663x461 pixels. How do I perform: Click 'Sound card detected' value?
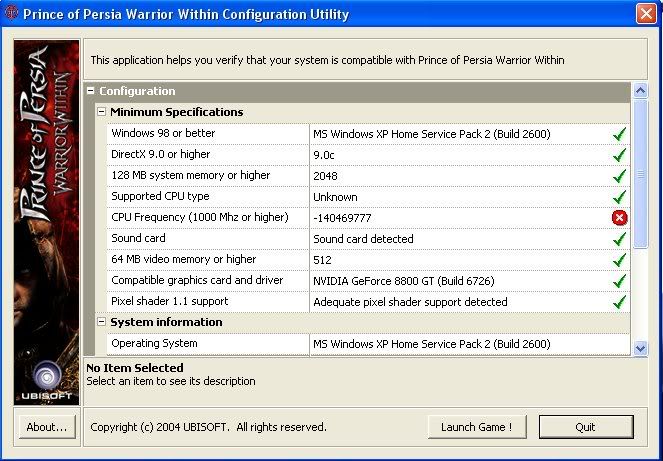(363, 239)
